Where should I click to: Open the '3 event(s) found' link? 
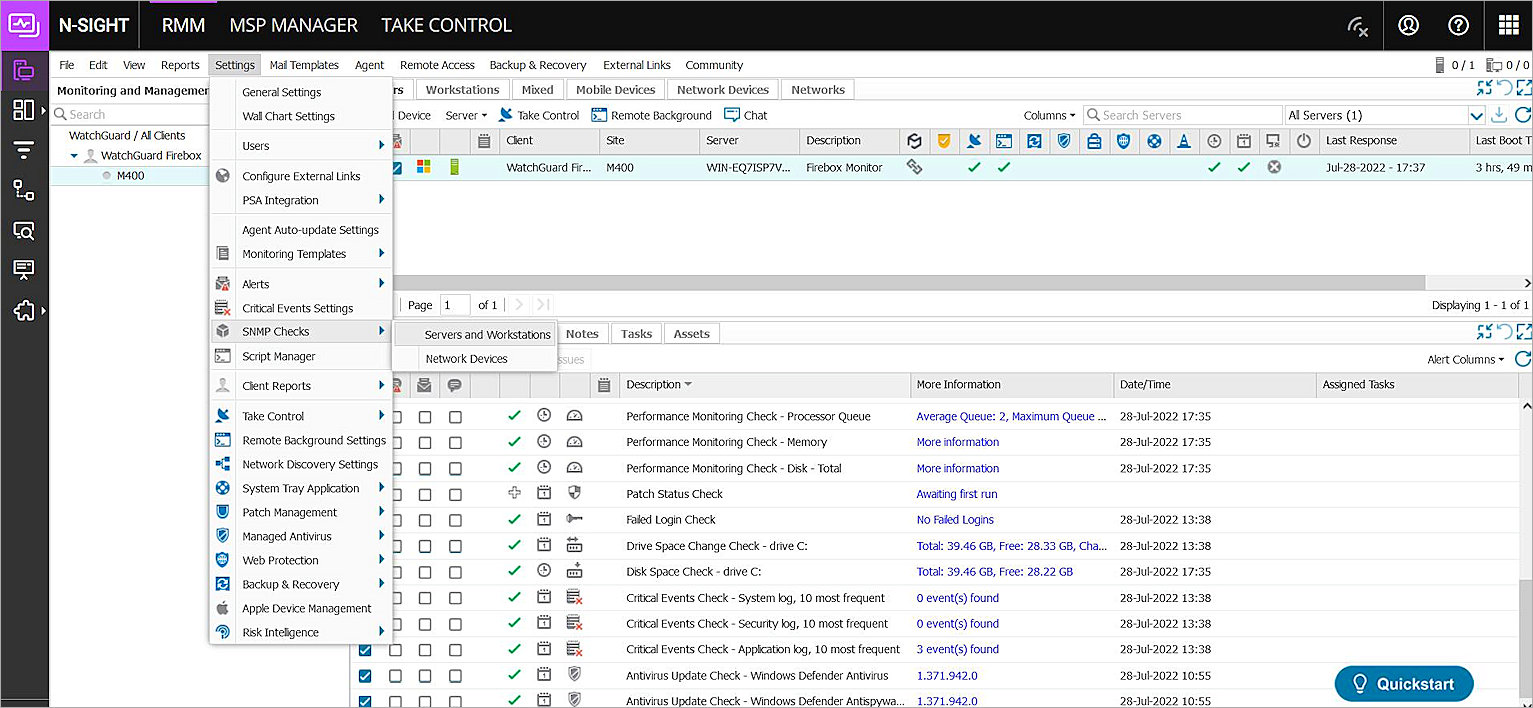point(957,649)
